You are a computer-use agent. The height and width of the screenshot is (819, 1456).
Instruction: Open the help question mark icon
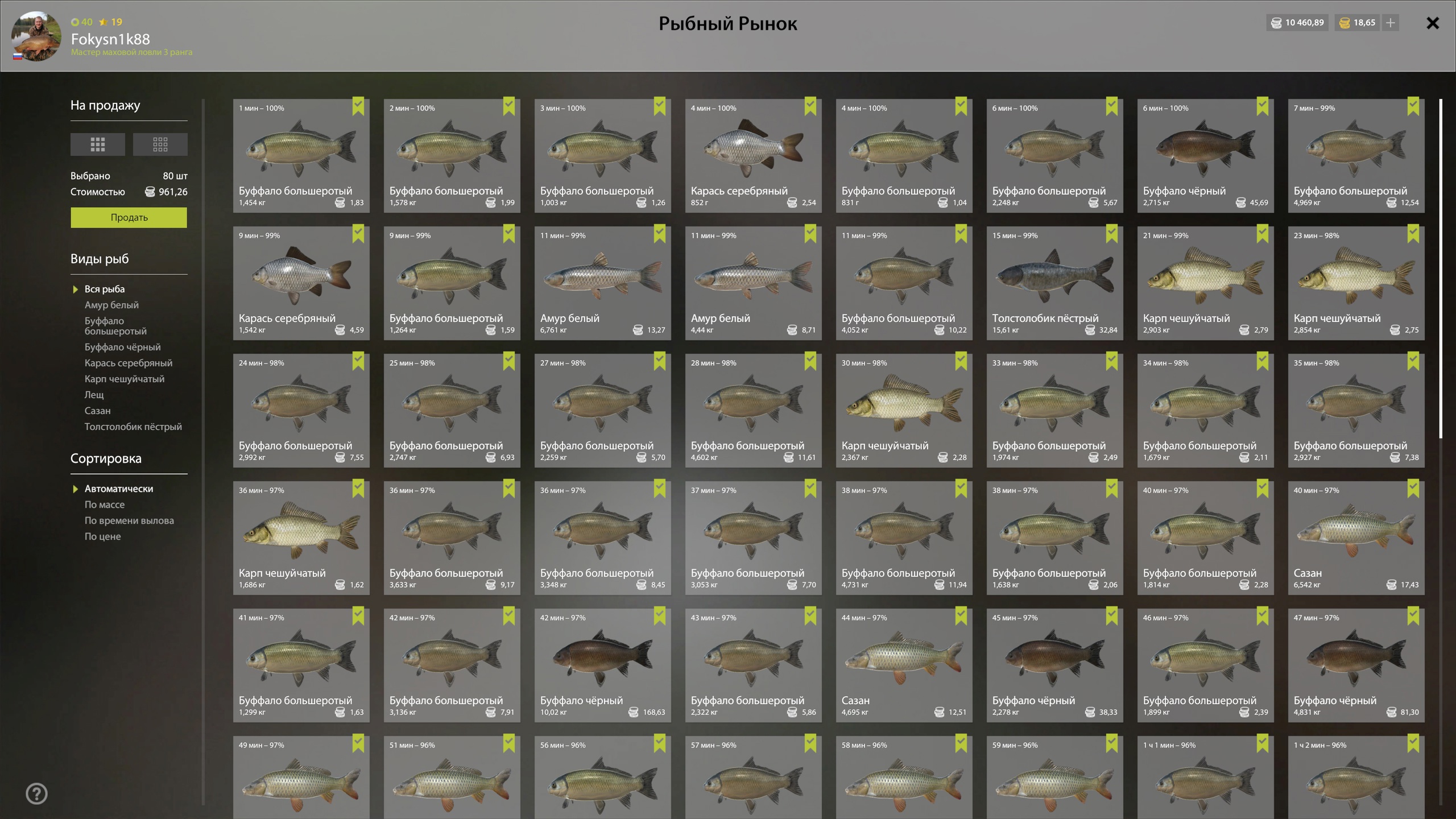pos(37,793)
